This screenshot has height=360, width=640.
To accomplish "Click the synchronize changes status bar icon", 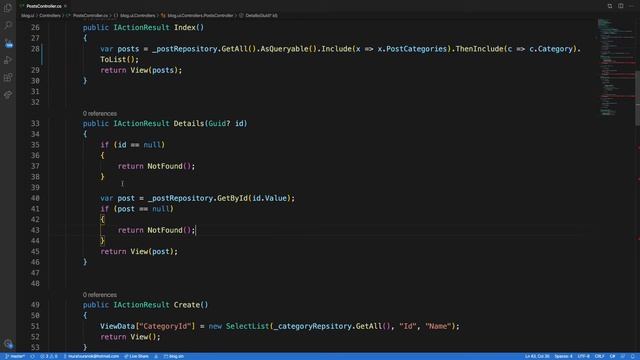I will pyautogui.click(x=33, y=356).
